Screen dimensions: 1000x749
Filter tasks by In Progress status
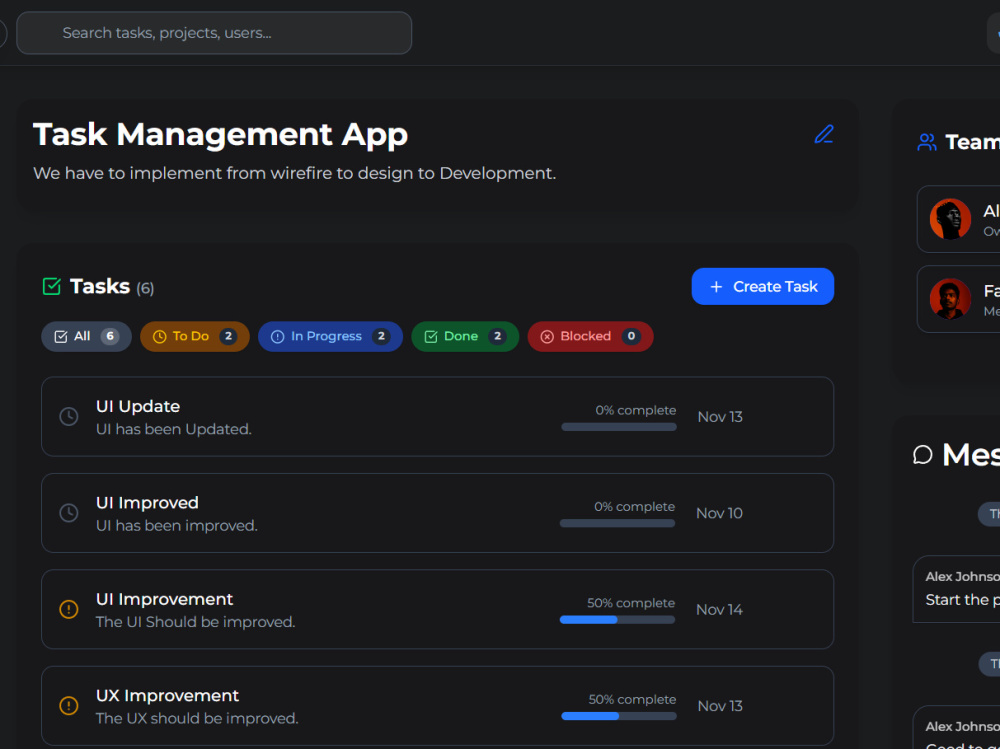(330, 336)
